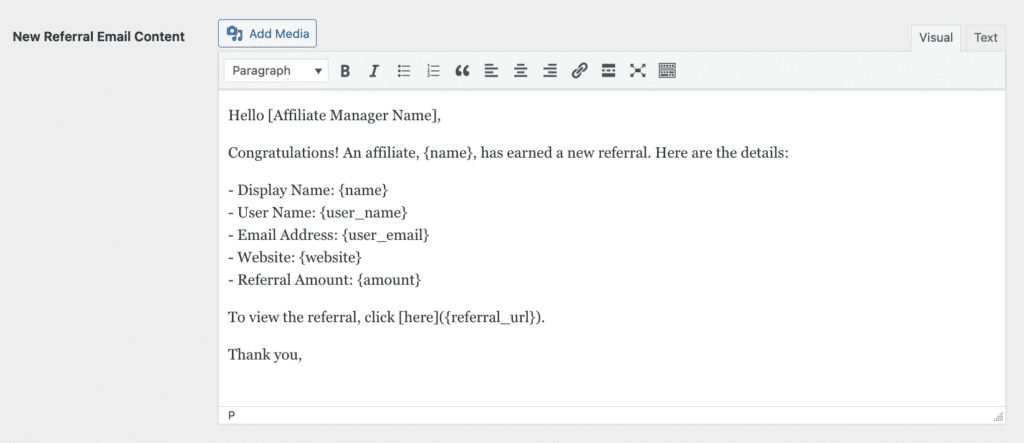Click the '- Website: {website}' line
The image size is (1024, 443).
tap(295, 257)
